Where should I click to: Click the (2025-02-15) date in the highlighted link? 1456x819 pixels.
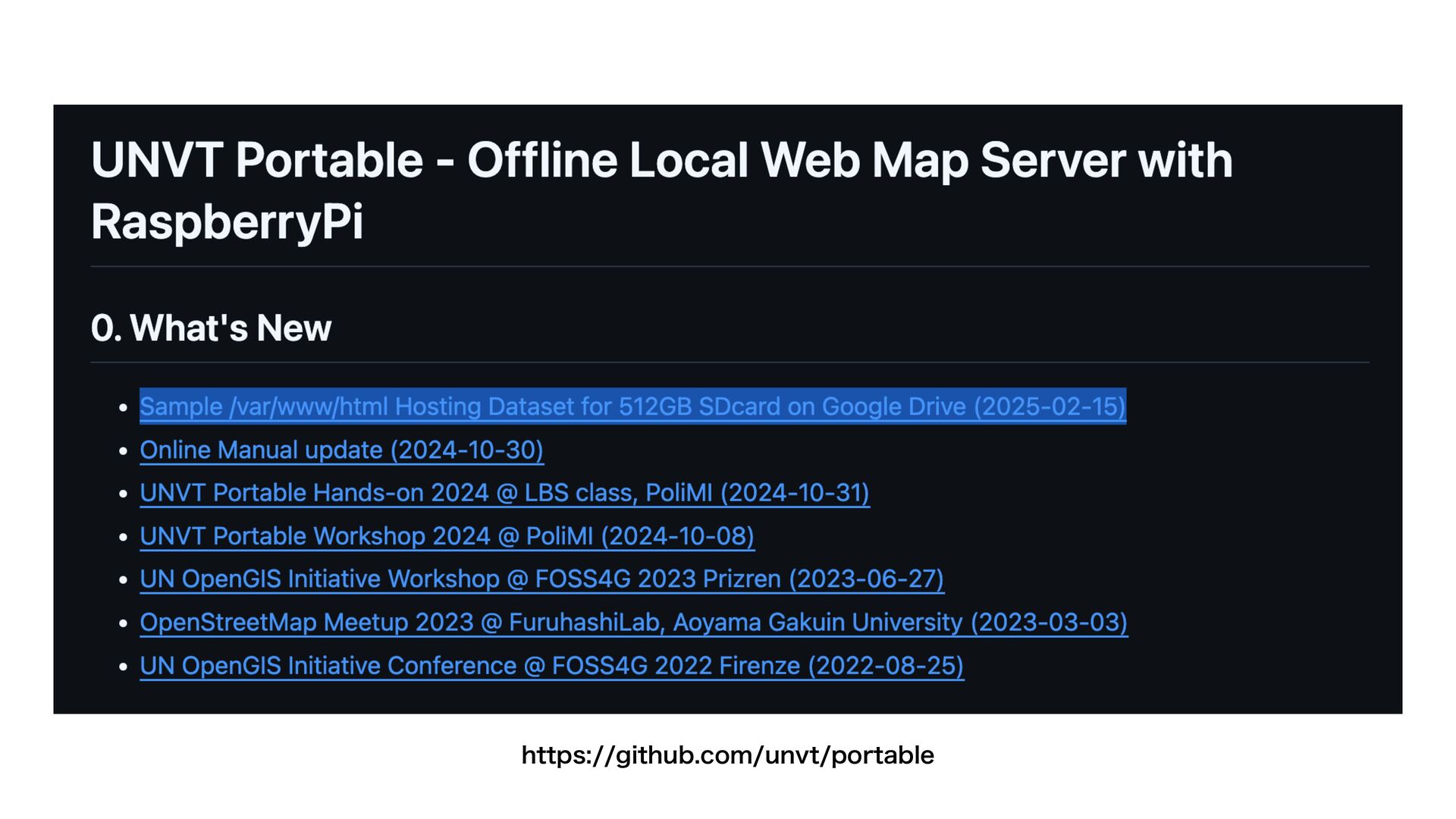coord(1050,406)
